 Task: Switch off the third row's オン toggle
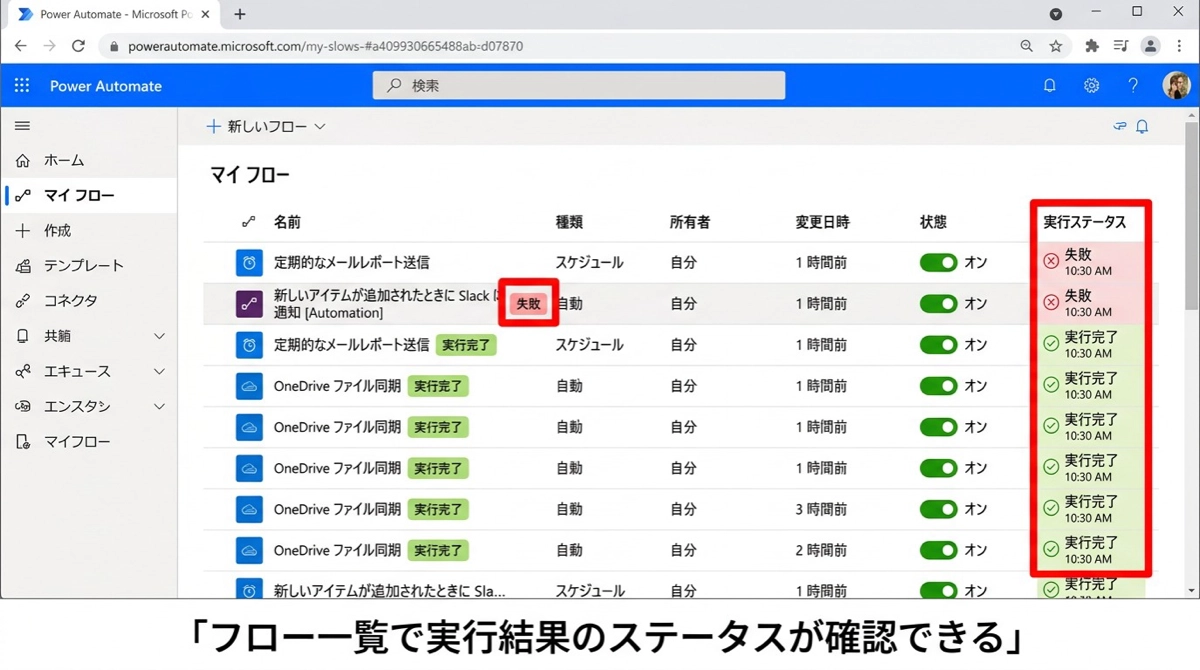[938, 345]
